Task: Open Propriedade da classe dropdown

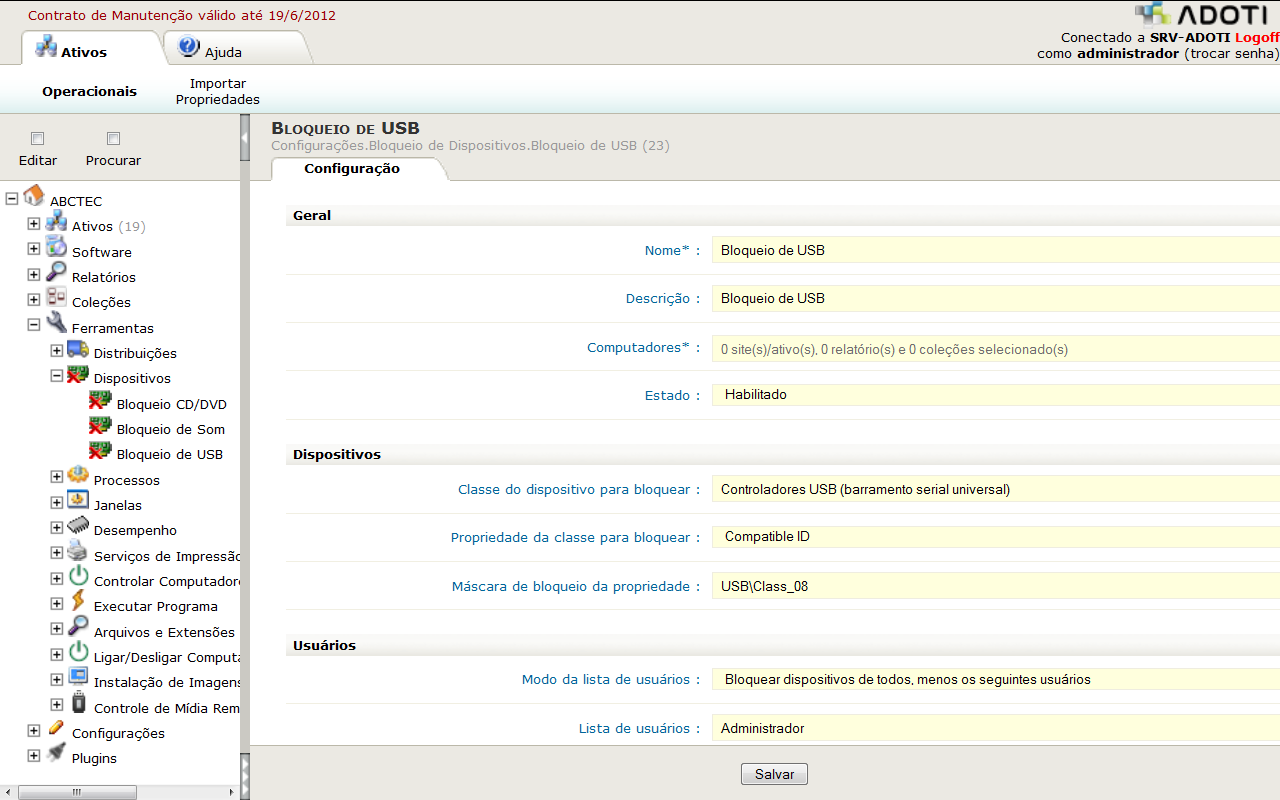Action: tap(996, 537)
